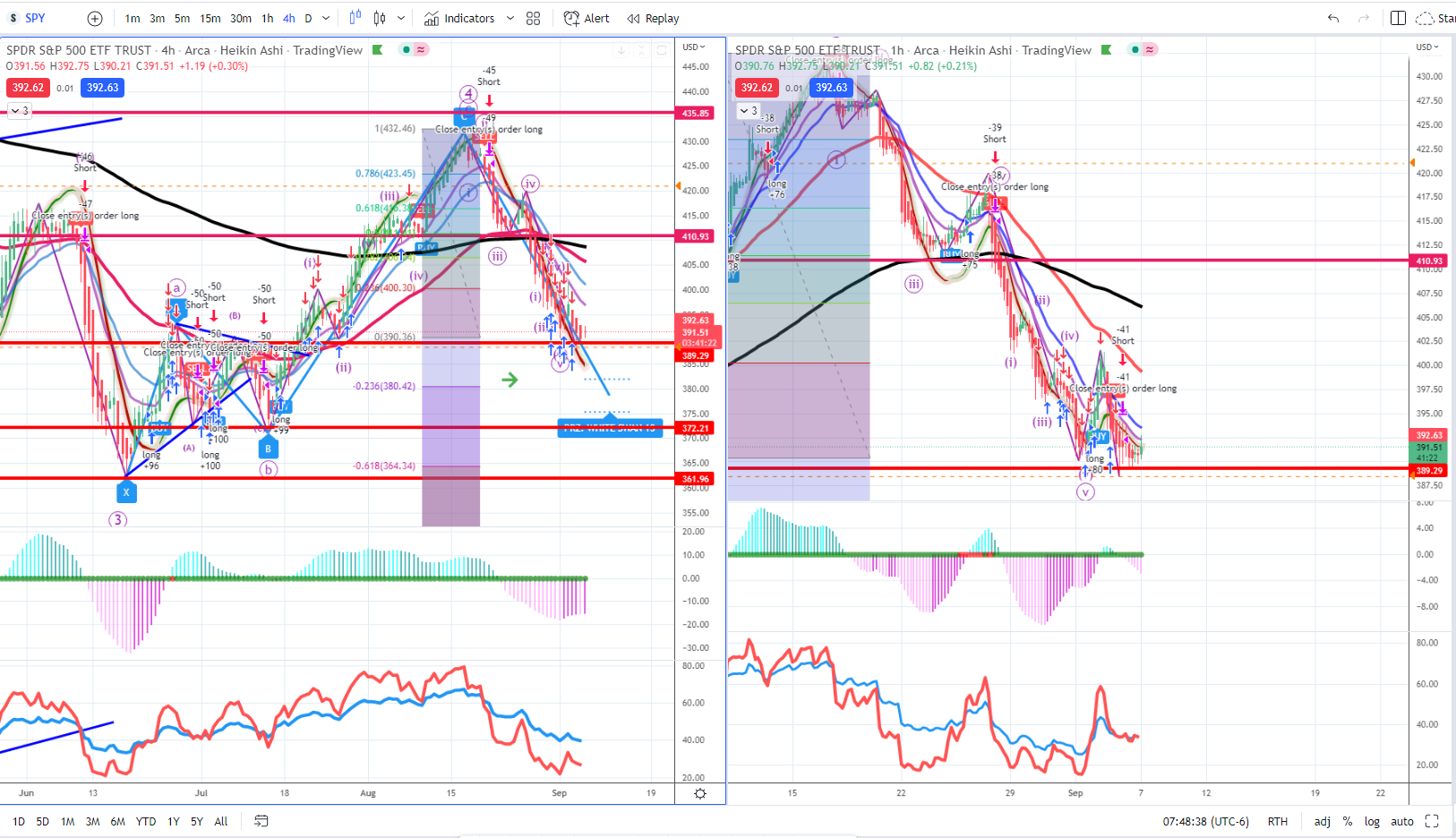Toggle auto scale mode
This screenshot has width=1456, height=838.
pyautogui.click(x=1402, y=821)
